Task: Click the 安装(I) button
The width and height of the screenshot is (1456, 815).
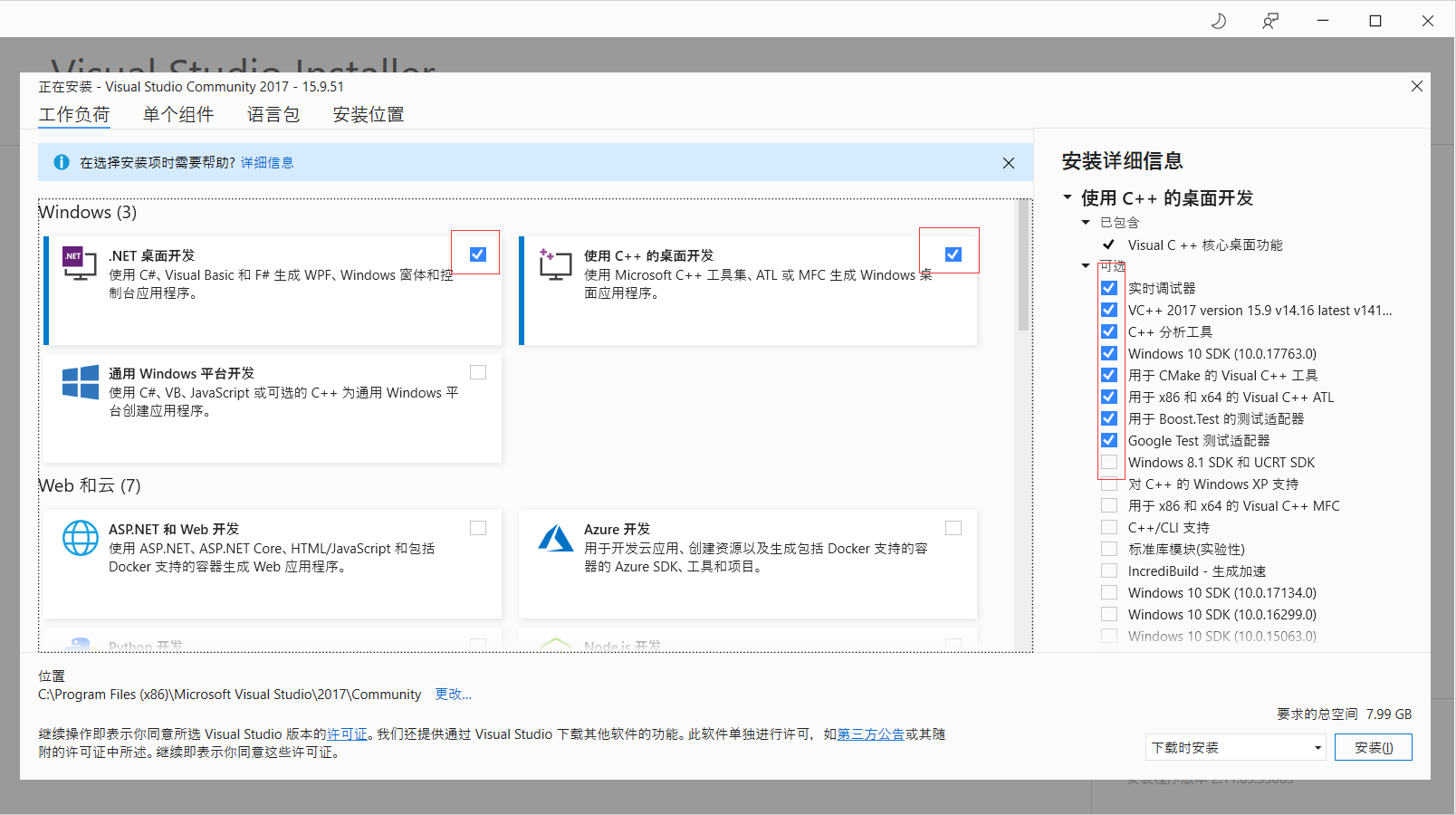Action: (1373, 747)
